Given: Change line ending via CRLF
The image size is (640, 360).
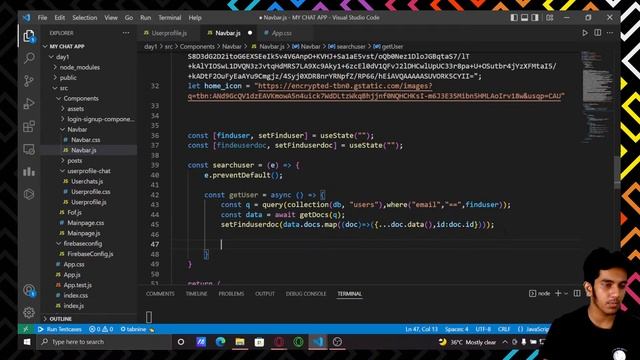Looking at the screenshot, I should 504,329.
